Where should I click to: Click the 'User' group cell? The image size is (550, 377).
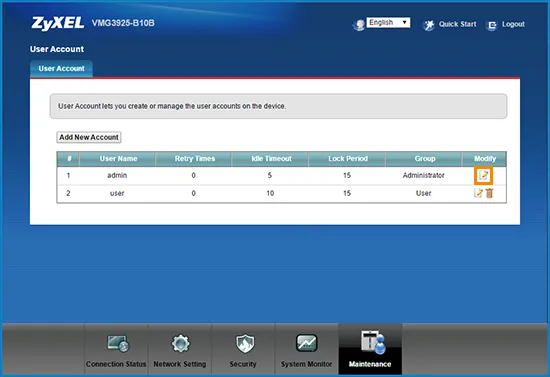(x=423, y=193)
